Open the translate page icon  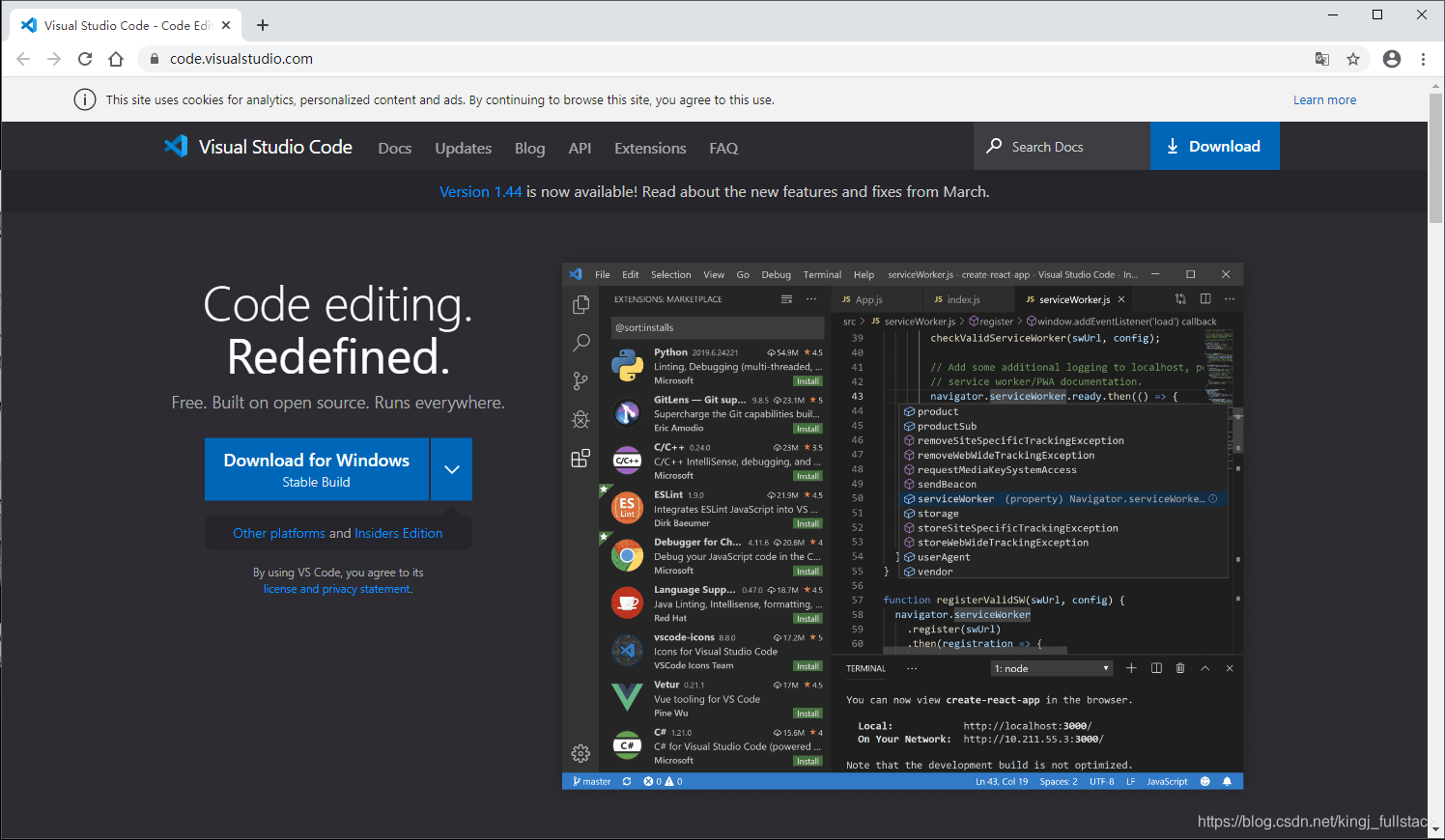click(1322, 59)
